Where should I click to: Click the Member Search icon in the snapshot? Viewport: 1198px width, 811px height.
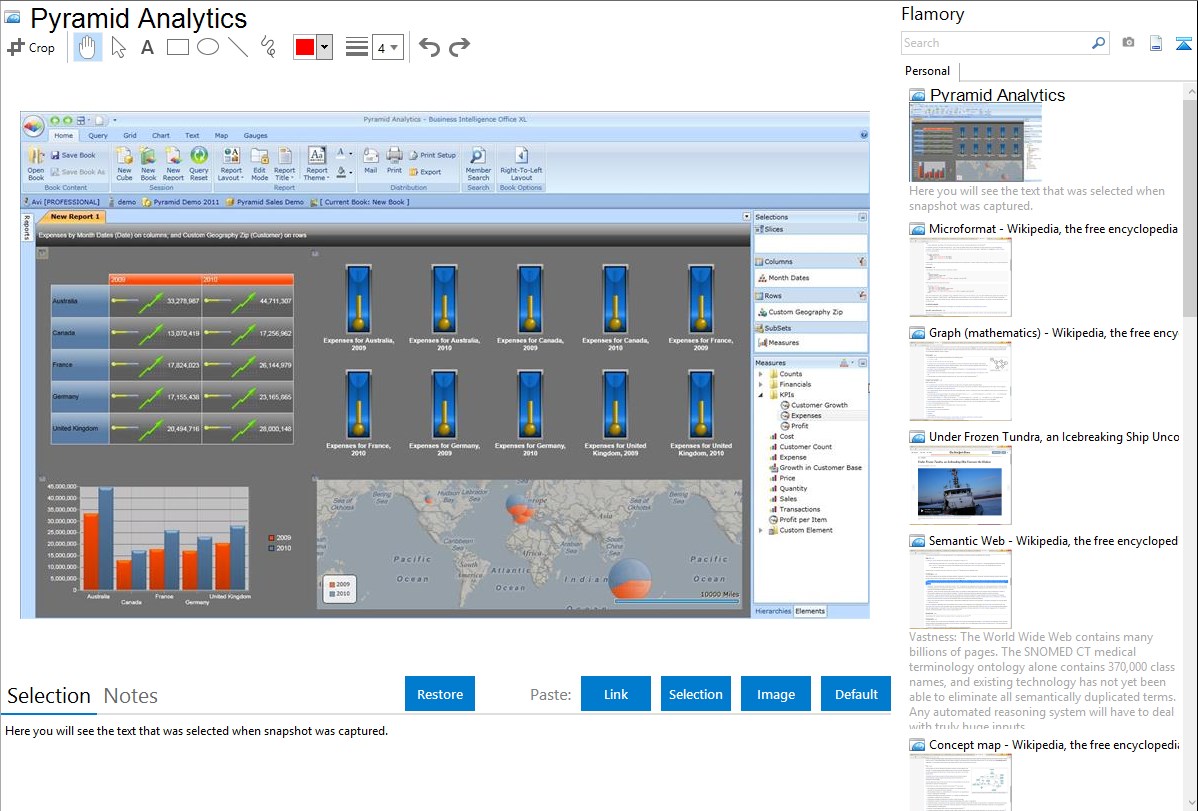click(x=478, y=164)
